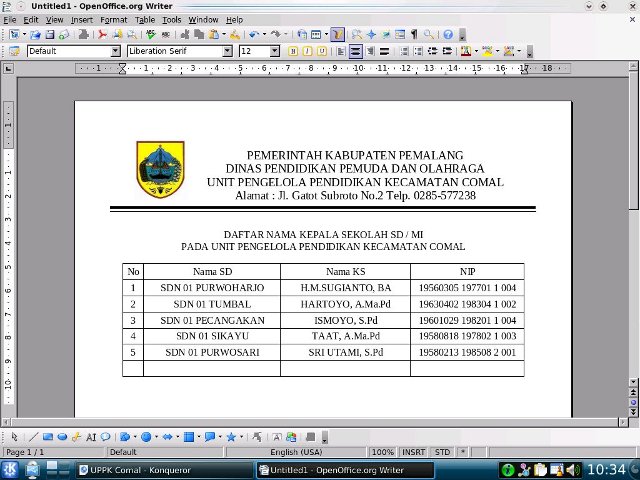Click the Edit File icon
Viewport: 640px width, 480px height.
pyautogui.click(x=84, y=35)
